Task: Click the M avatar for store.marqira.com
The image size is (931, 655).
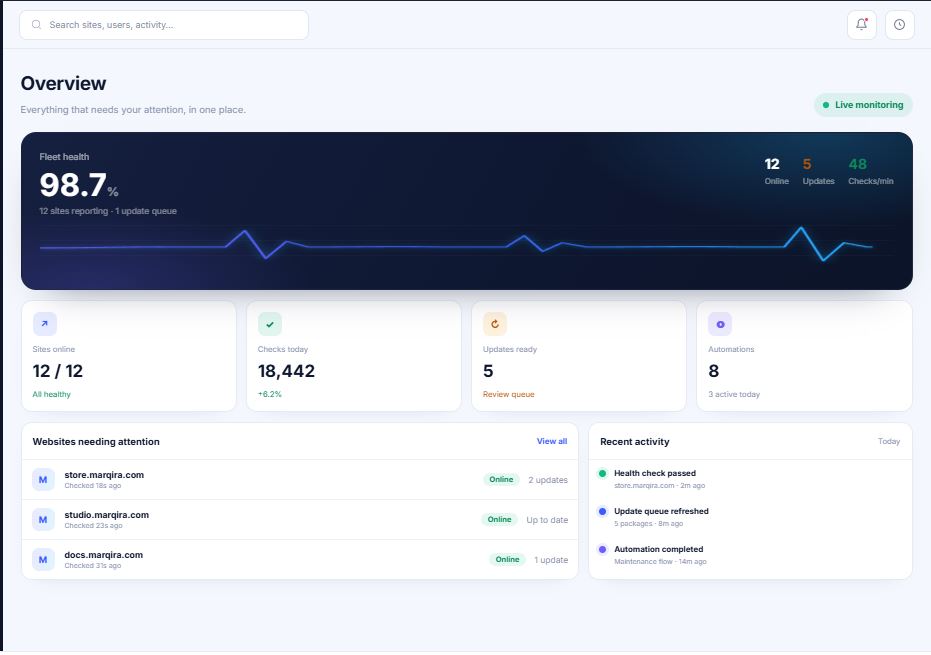Action: (x=43, y=480)
